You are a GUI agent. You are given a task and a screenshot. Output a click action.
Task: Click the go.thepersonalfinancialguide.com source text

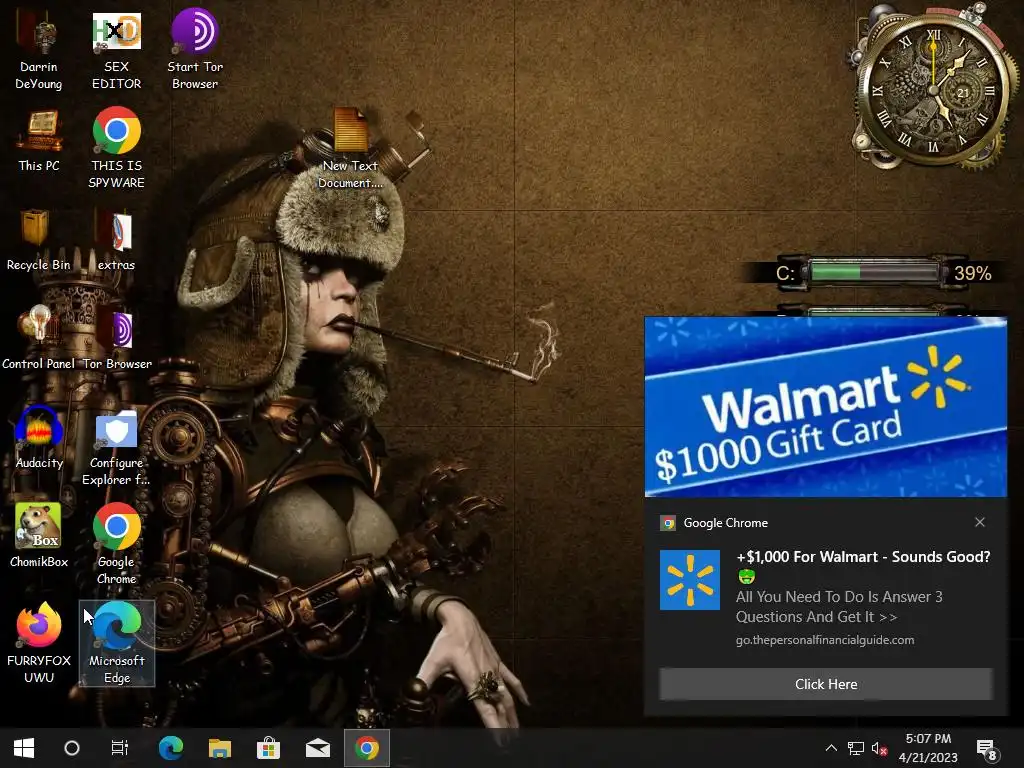click(x=825, y=640)
